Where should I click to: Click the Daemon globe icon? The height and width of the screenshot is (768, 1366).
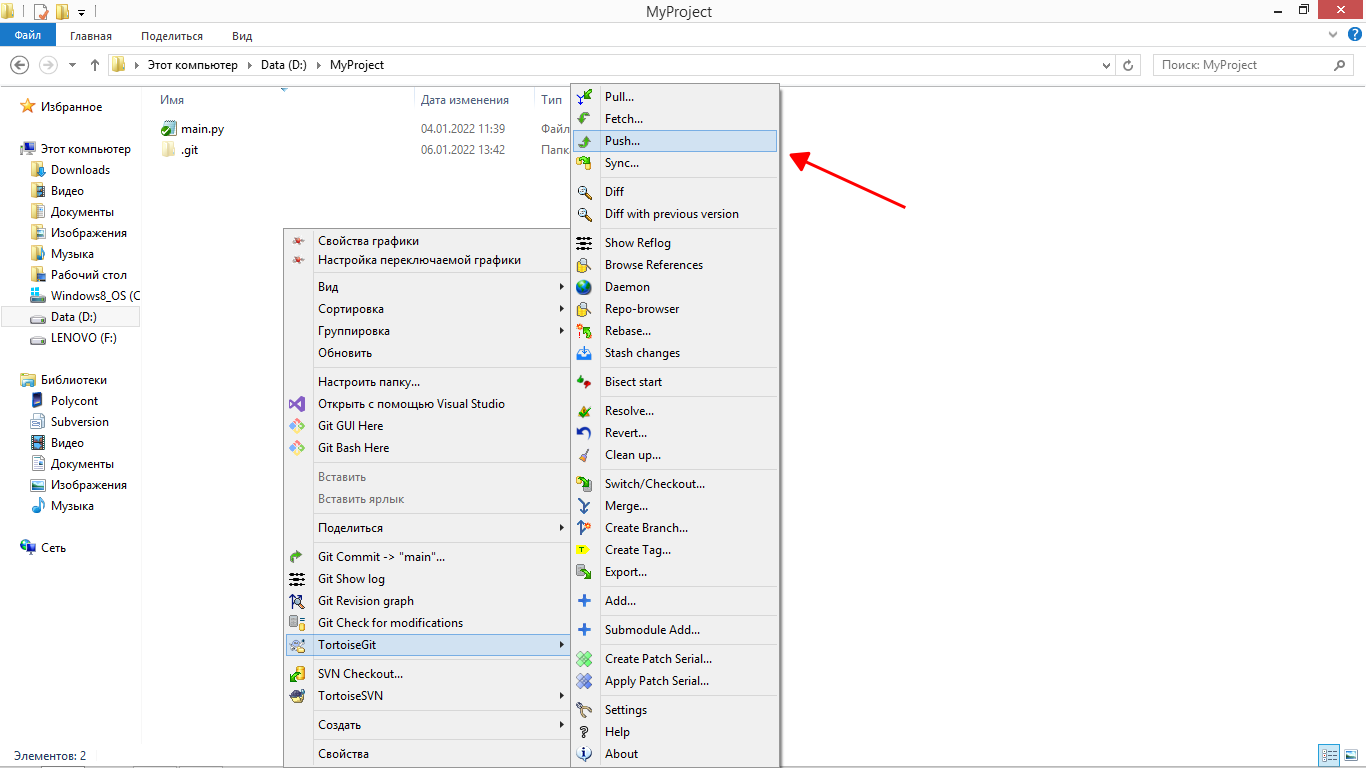click(585, 287)
